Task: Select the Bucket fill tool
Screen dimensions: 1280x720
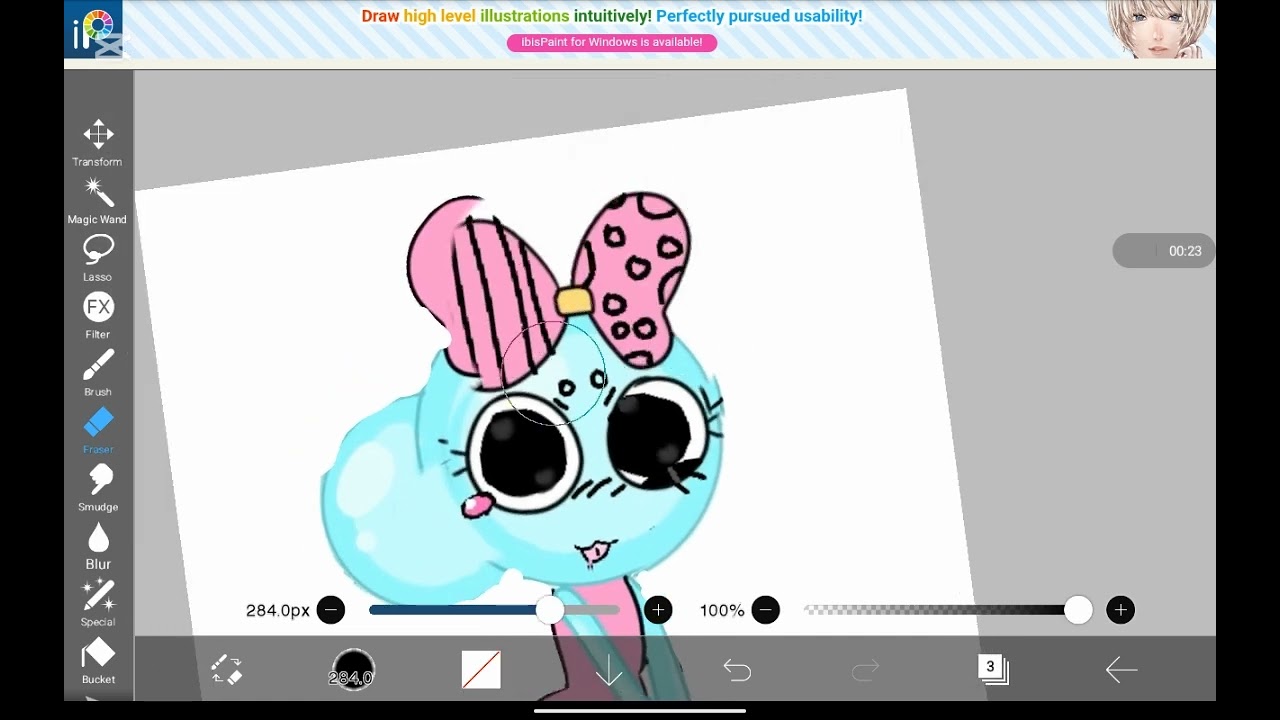Action: pos(98,661)
